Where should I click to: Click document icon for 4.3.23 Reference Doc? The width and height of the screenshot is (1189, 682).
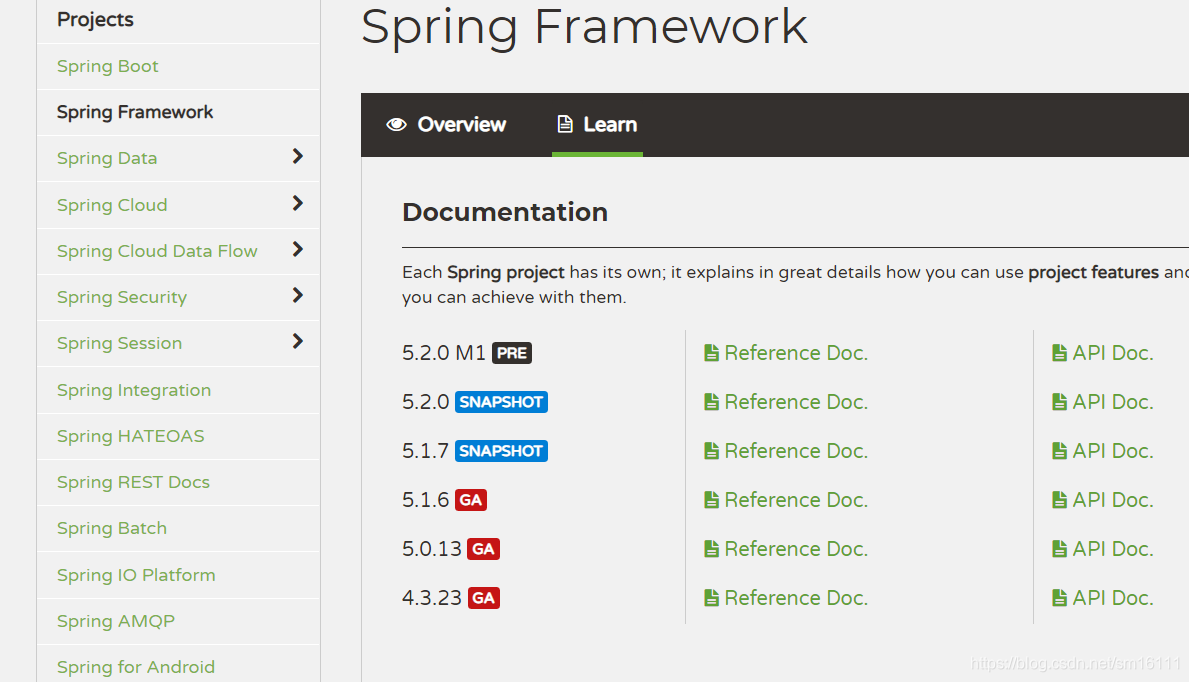pyautogui.click(x=711, y=598)
